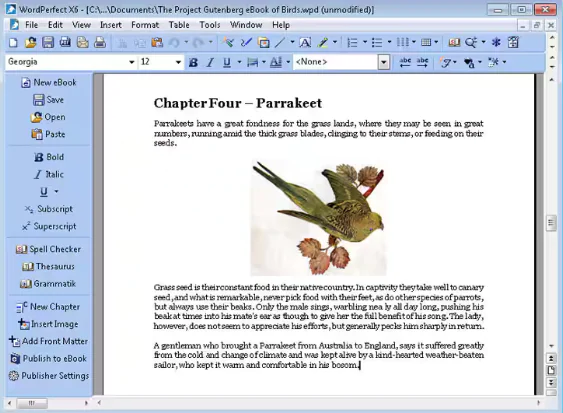
Task: Open the Help menu
Action: [281, 25]
